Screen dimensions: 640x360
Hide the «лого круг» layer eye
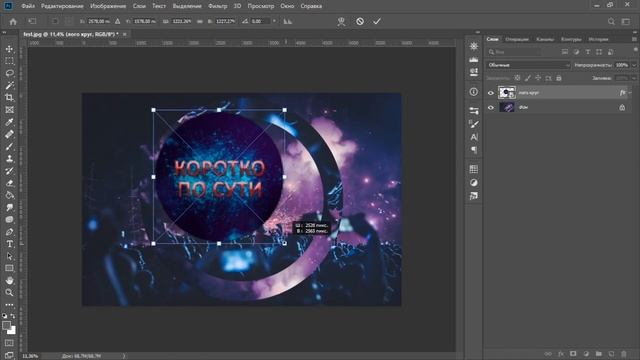pos(491,93)
